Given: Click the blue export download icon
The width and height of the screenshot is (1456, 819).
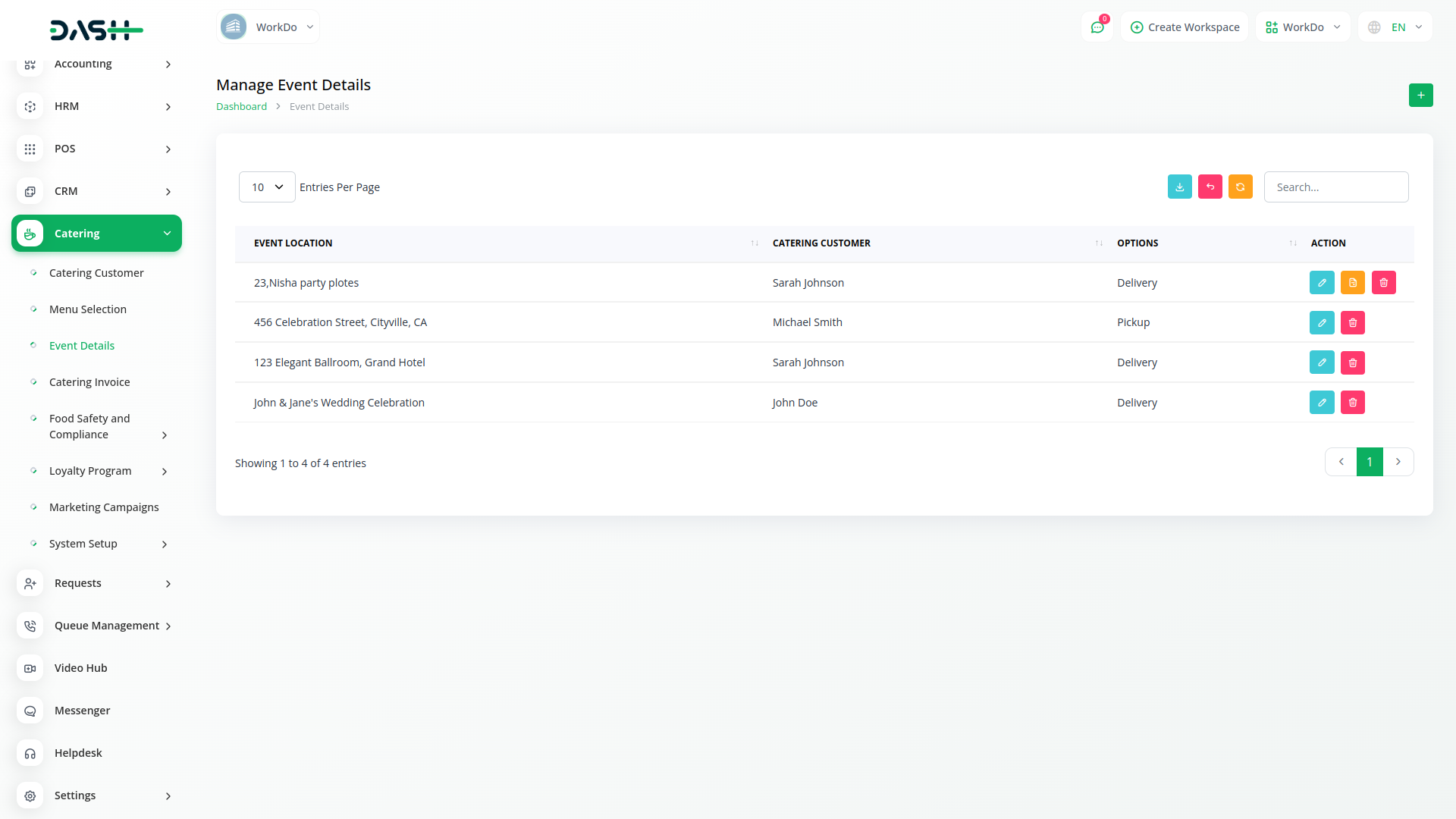Looking at the screenshot, I should click(1179, 187).
